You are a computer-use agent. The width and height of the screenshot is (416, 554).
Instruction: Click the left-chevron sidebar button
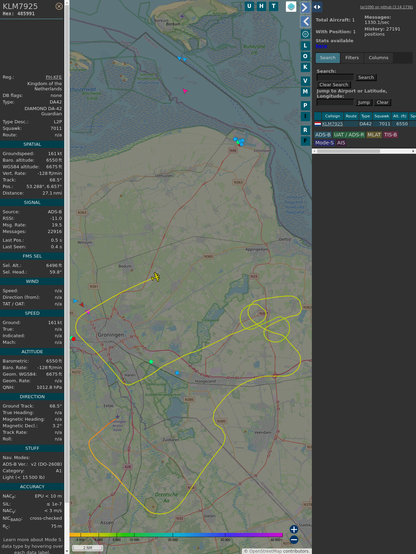[x=305, y=21]
